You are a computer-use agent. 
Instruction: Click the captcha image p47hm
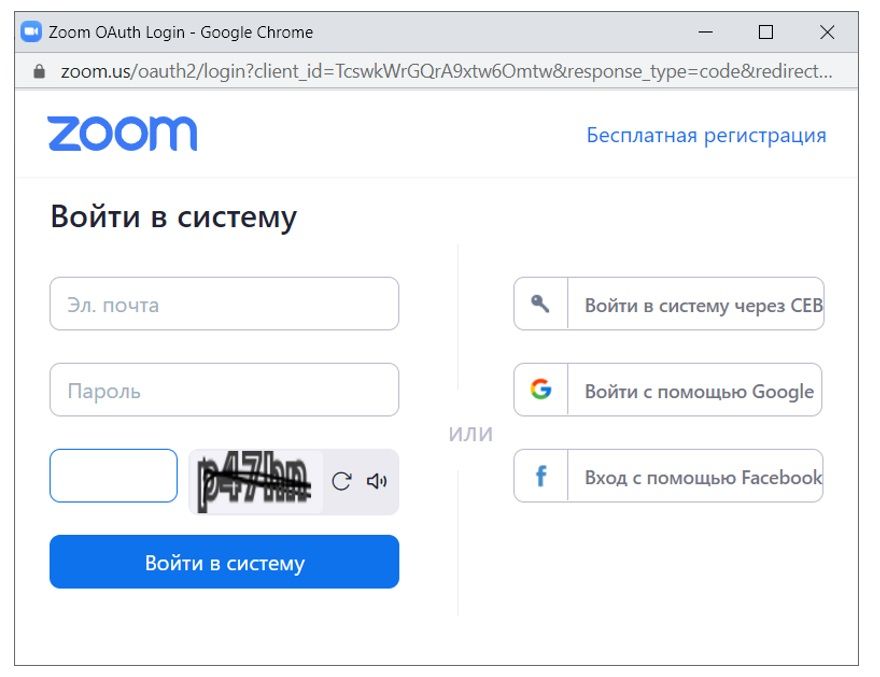tap(256, 481)
